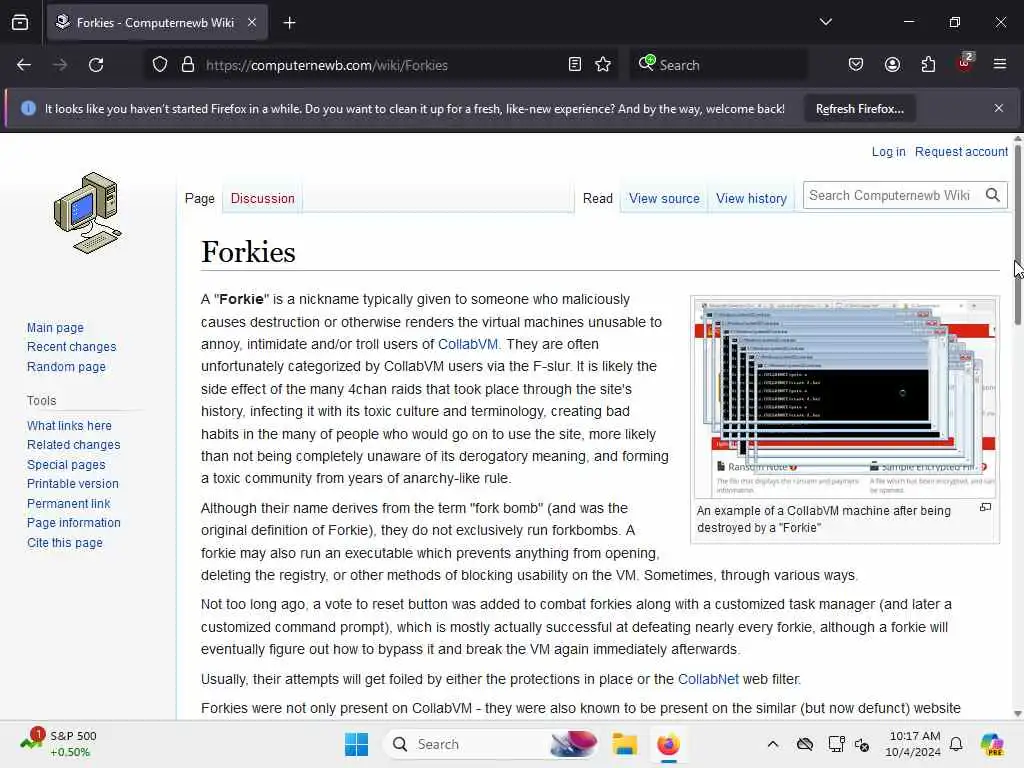Open the tracking protection shield icon

[160, 65]
